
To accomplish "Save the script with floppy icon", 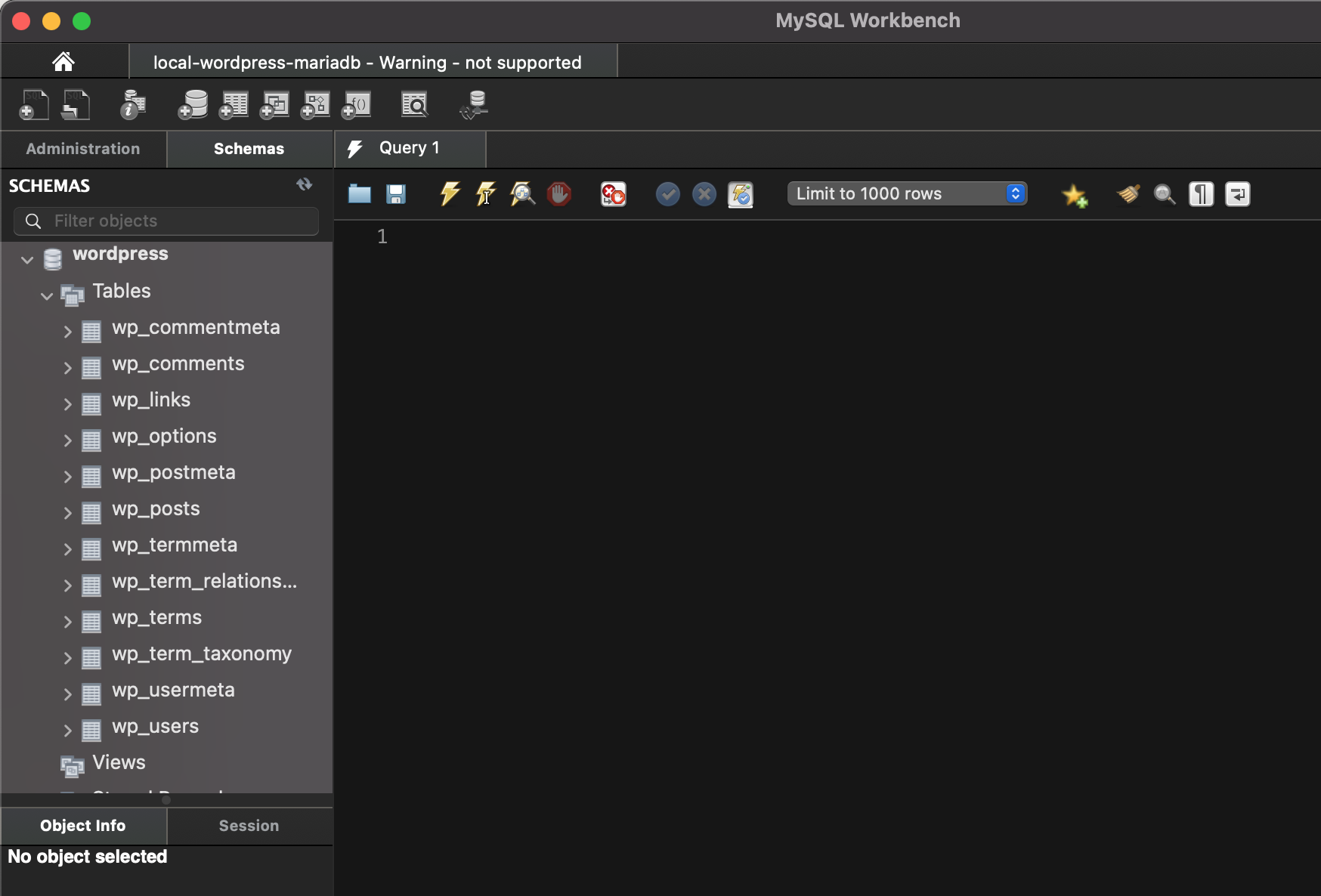I will point(396,194).
